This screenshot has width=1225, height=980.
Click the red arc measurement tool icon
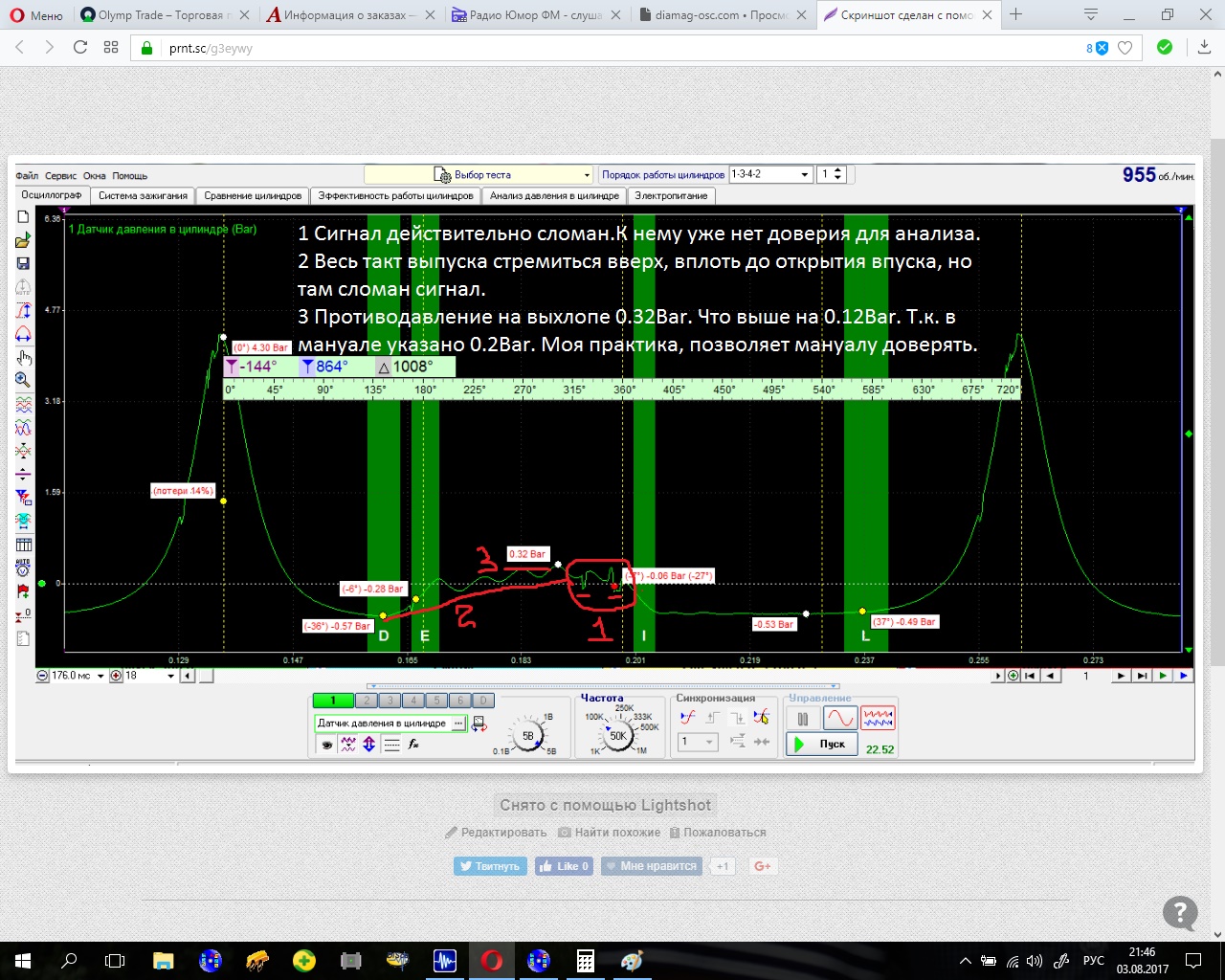(x=24, y=334)
